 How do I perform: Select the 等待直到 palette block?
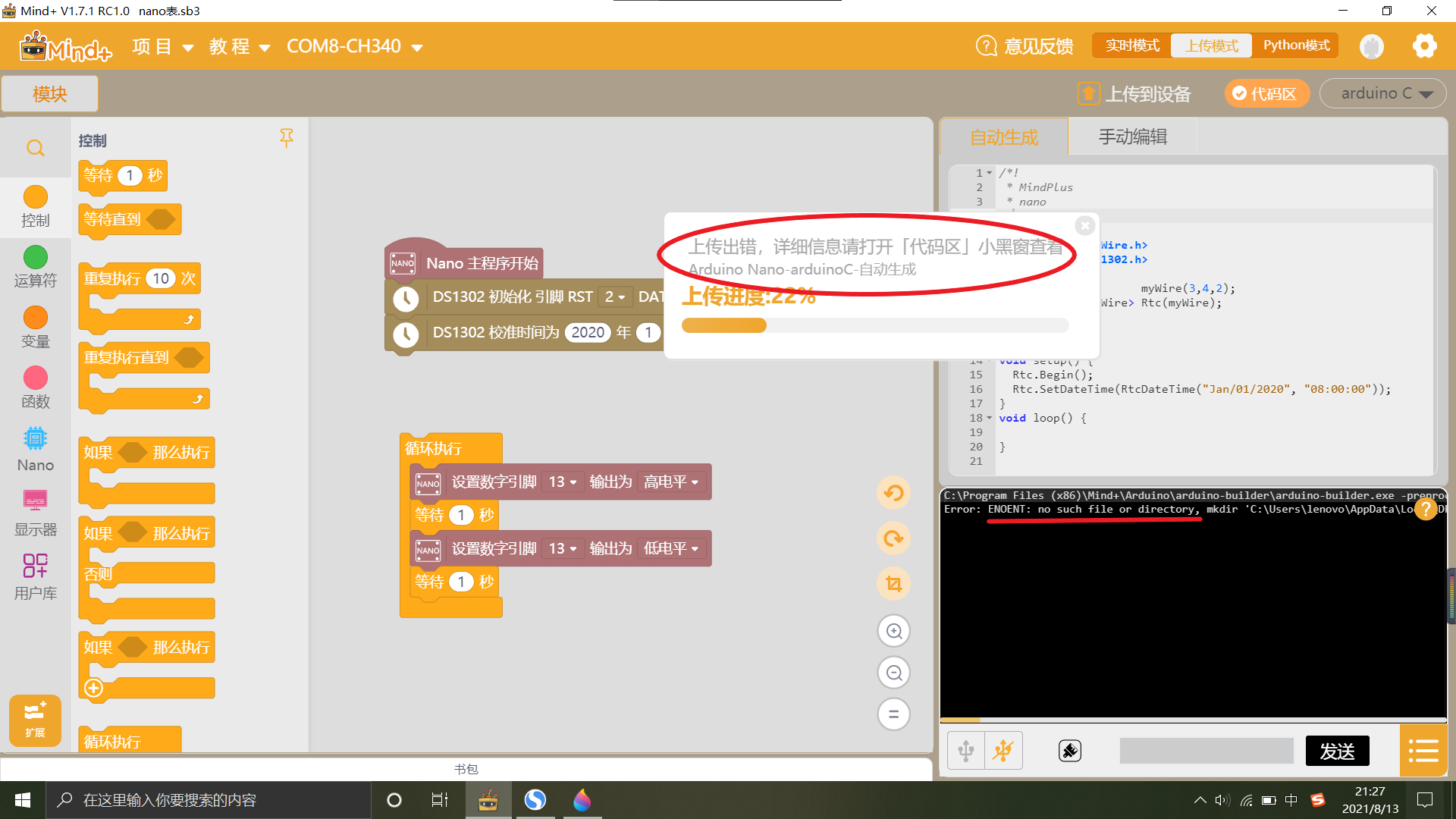tap(129, 220)
